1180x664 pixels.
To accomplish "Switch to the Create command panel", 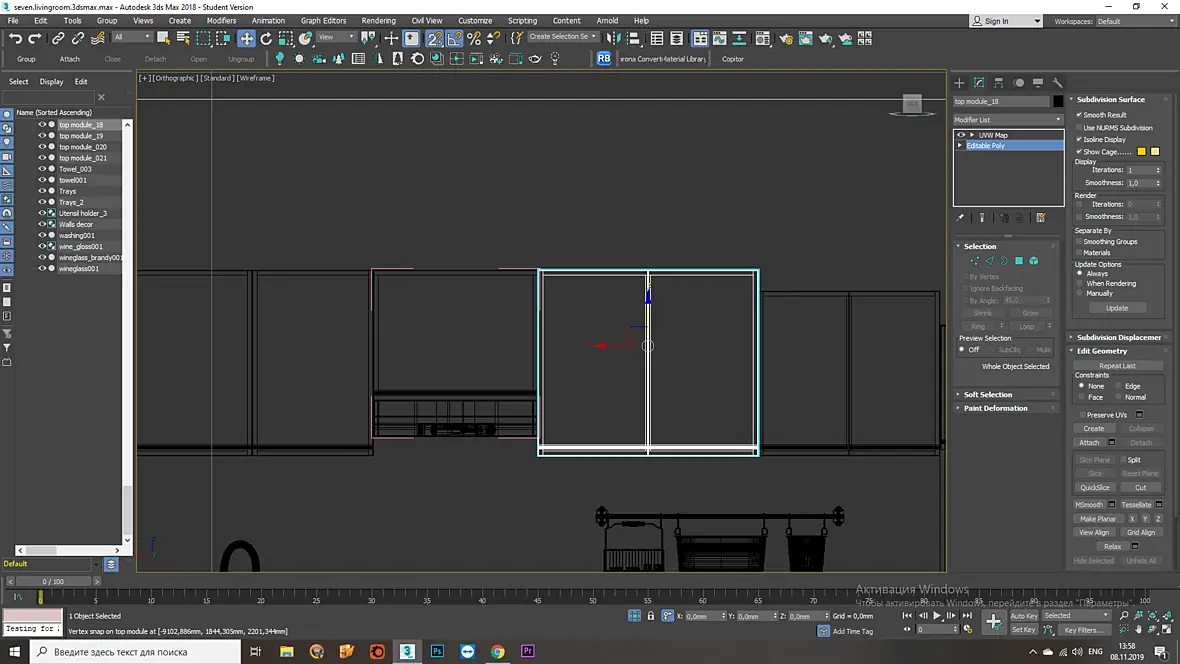I will [959, 83].
